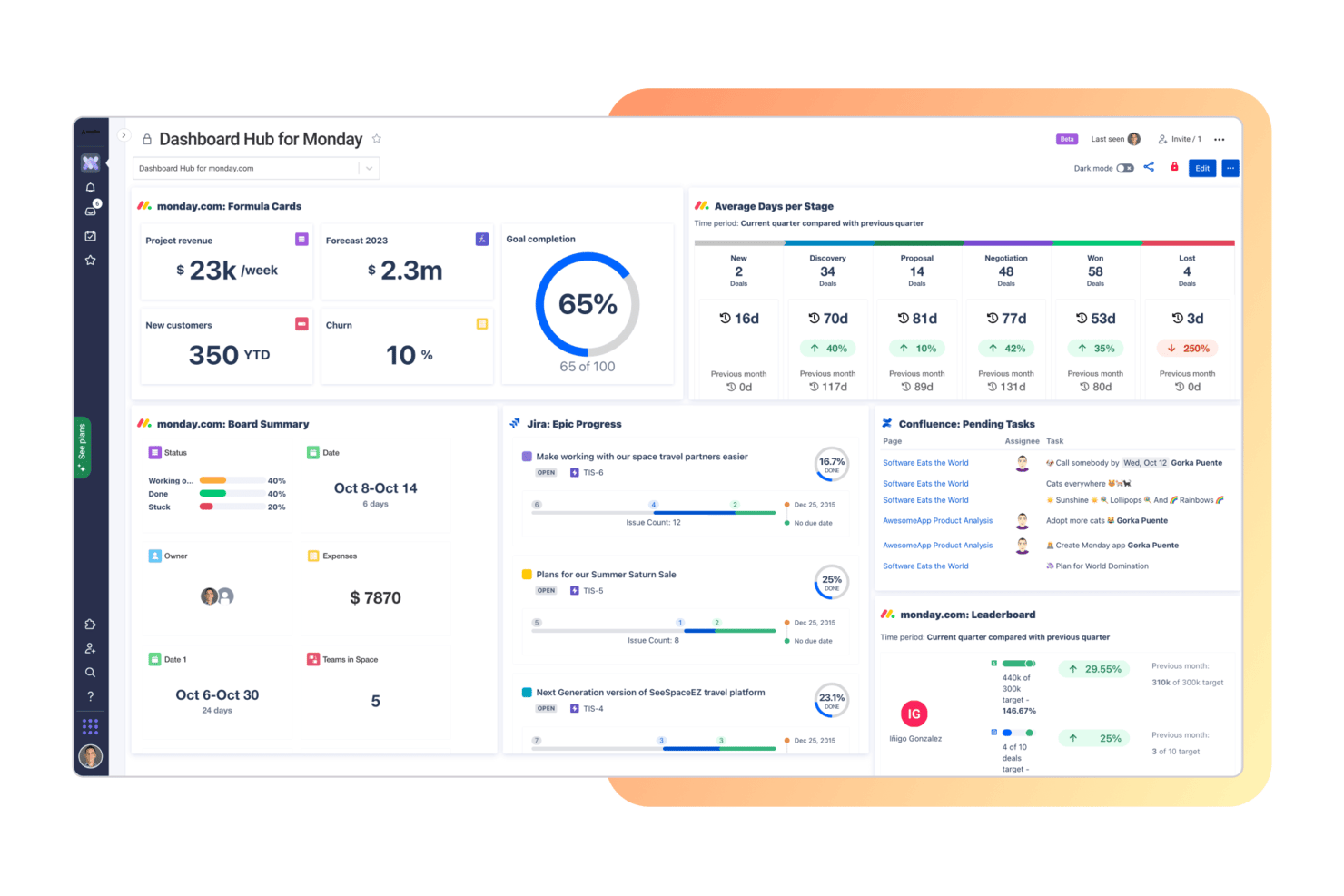Click Invite / 1
This screenshot has height=896, width=1344.
click(1180, 140)
